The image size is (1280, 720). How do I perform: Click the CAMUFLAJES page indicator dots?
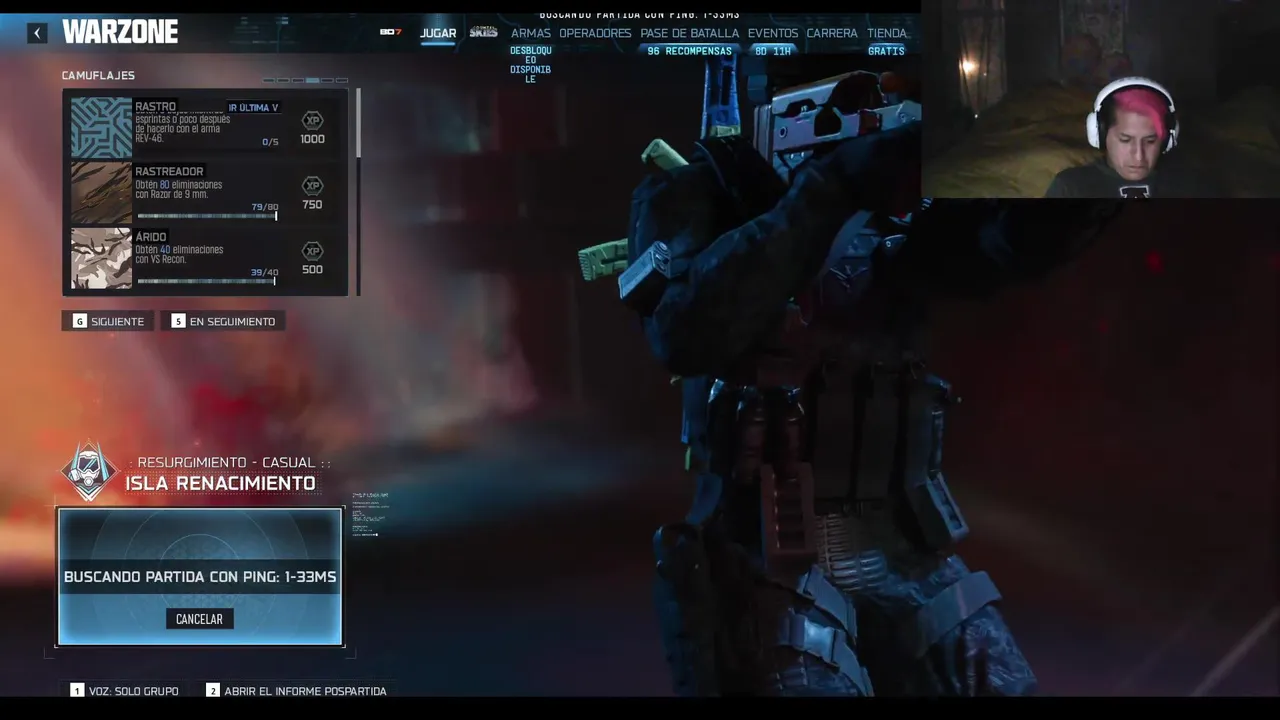pyautogui.click(x=306, y=80)
